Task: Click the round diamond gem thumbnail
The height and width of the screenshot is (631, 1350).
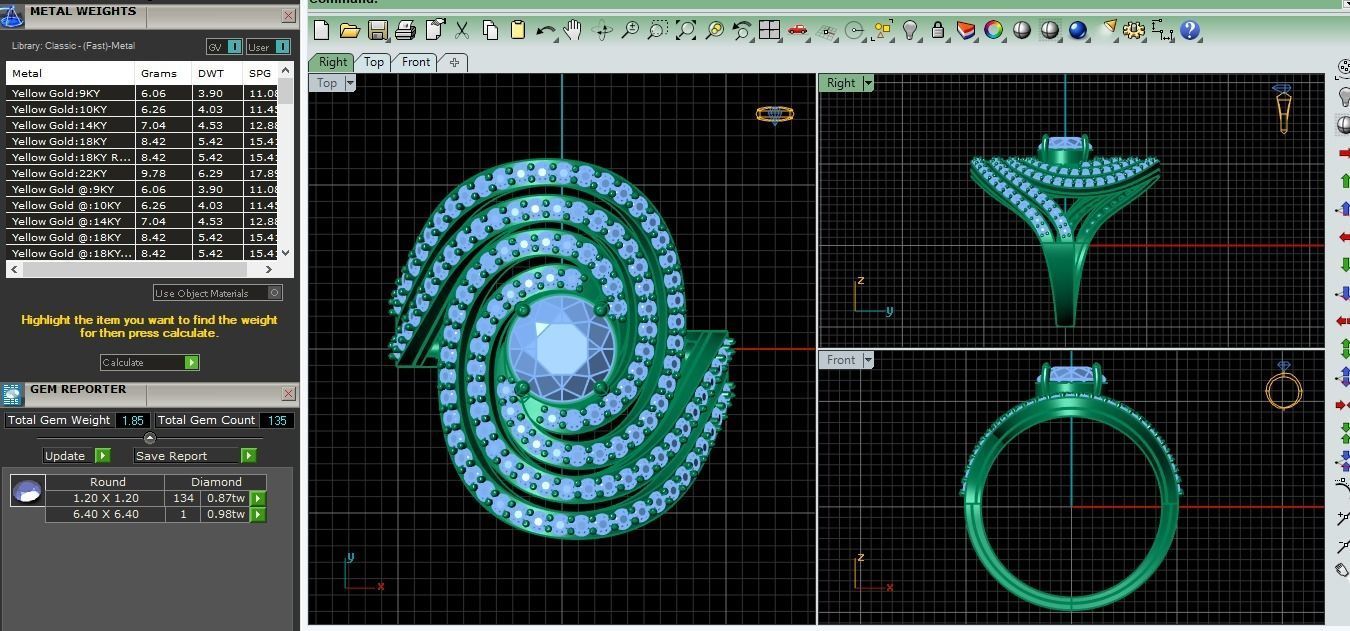Action: tap(27, 491)
